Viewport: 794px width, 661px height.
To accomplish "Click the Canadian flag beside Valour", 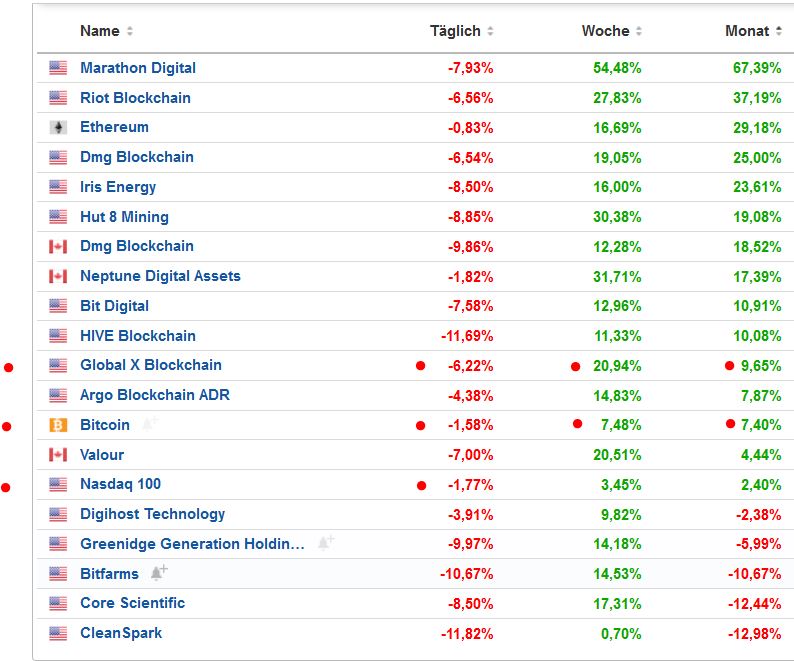I will 58,455.
